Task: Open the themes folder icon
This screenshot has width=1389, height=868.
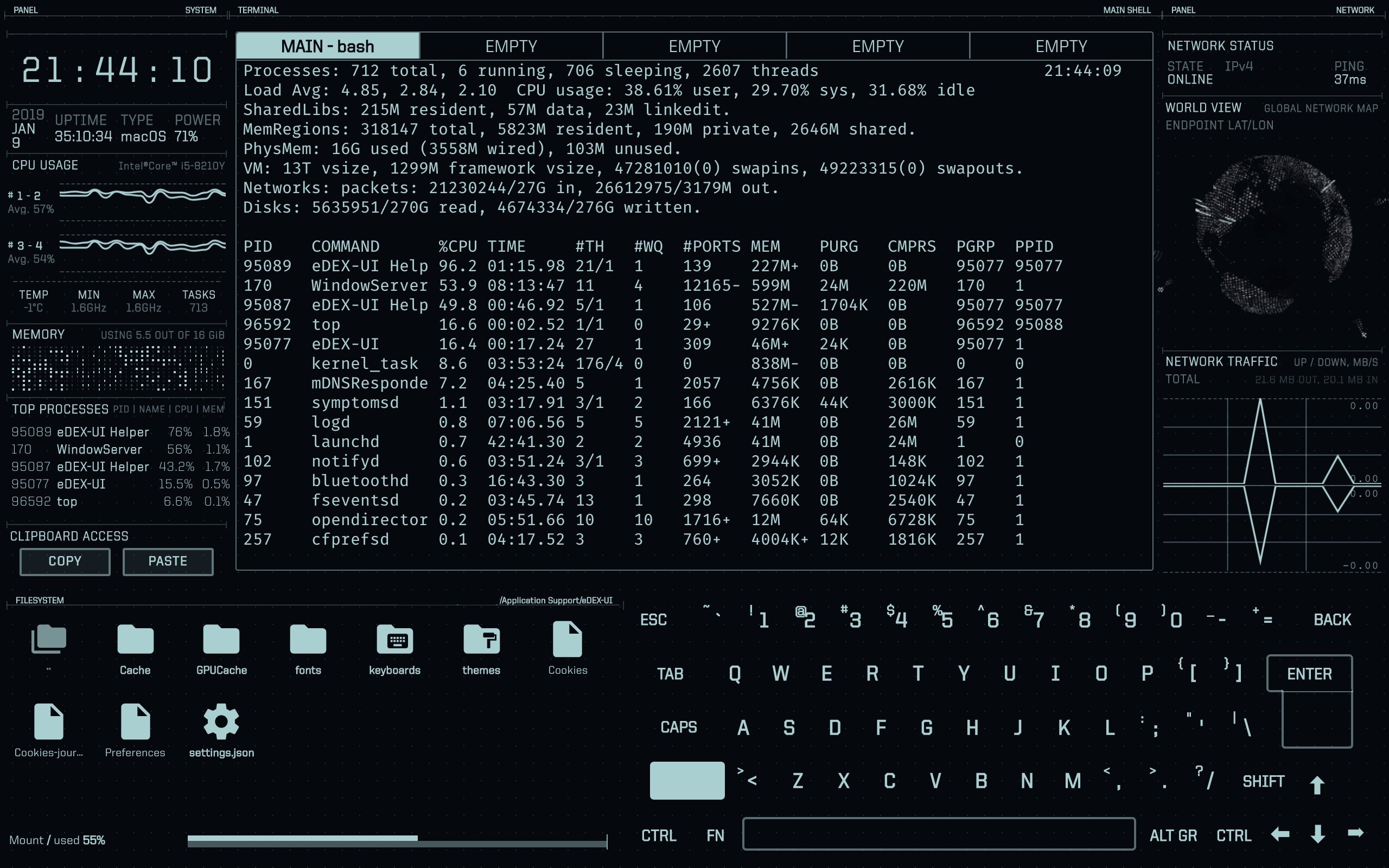Action: pyautogui.click(x=481, y=640)
